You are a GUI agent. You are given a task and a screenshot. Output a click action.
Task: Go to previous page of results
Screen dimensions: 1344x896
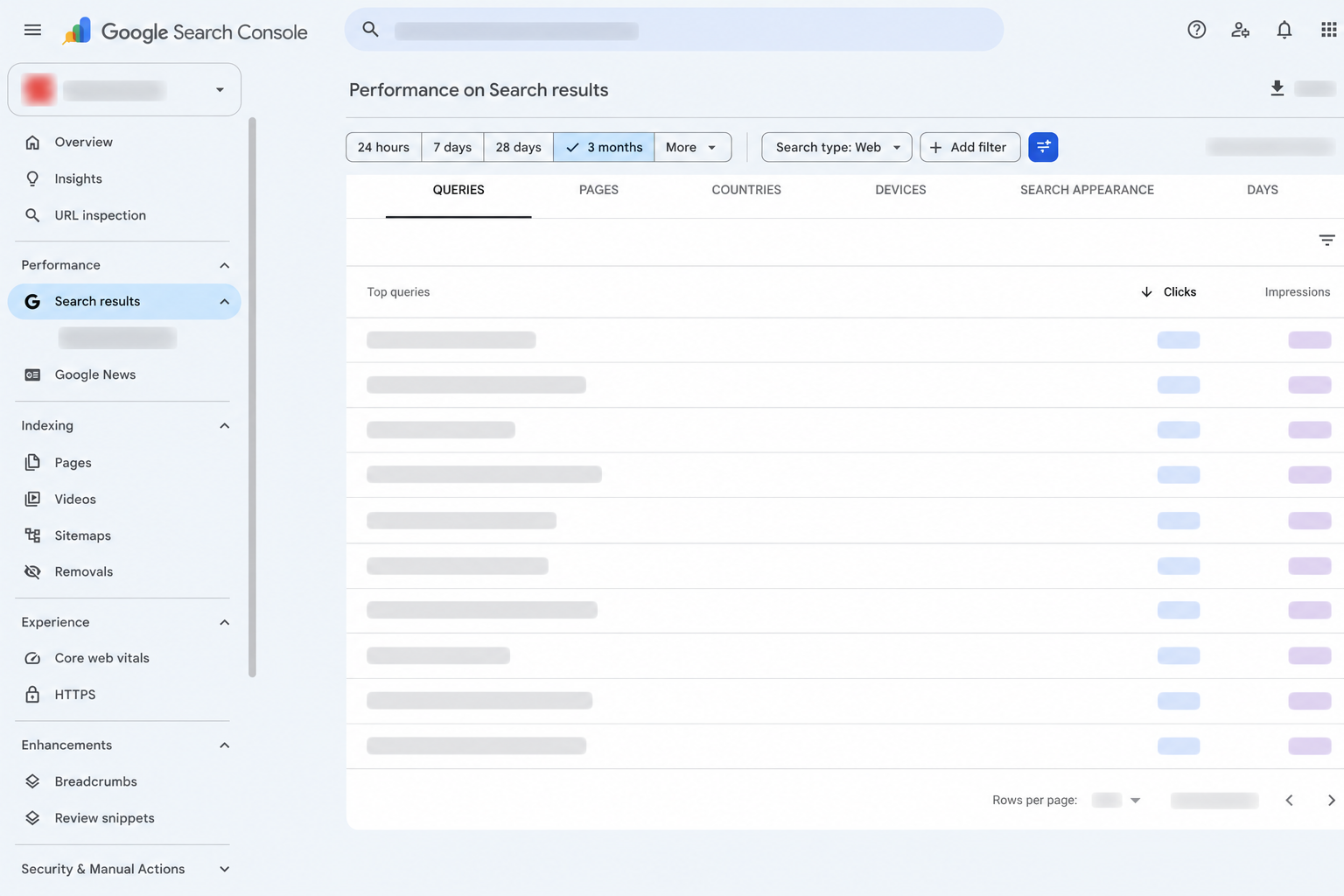click(1289, 800)
